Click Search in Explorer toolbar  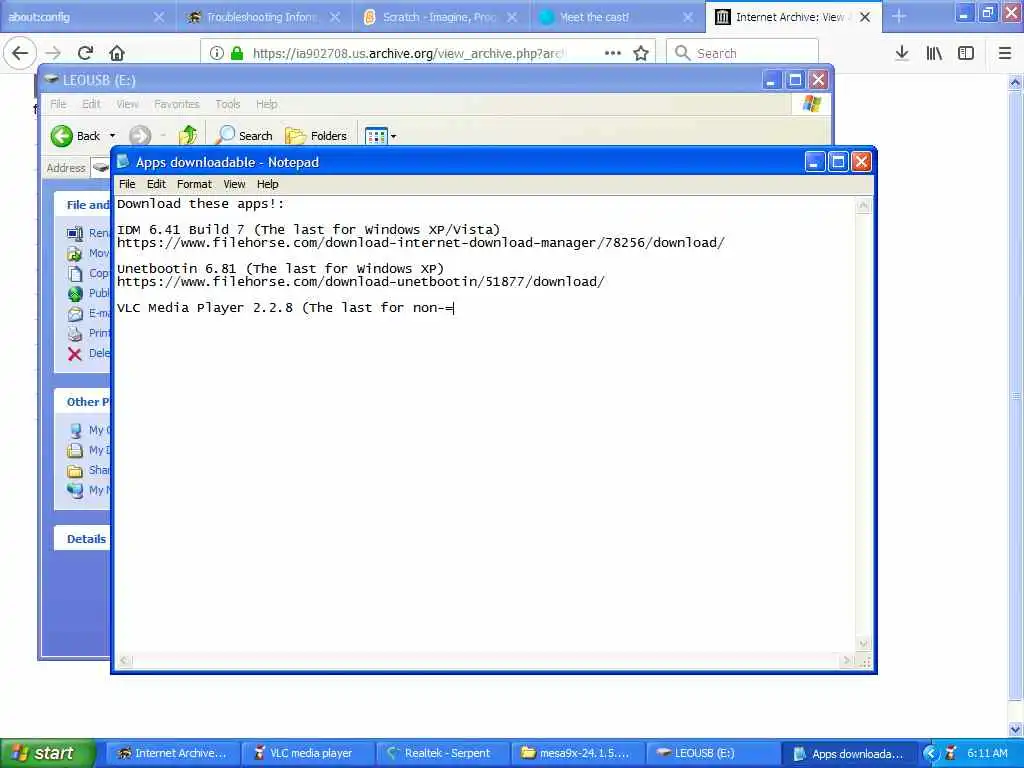coord(245,135)
